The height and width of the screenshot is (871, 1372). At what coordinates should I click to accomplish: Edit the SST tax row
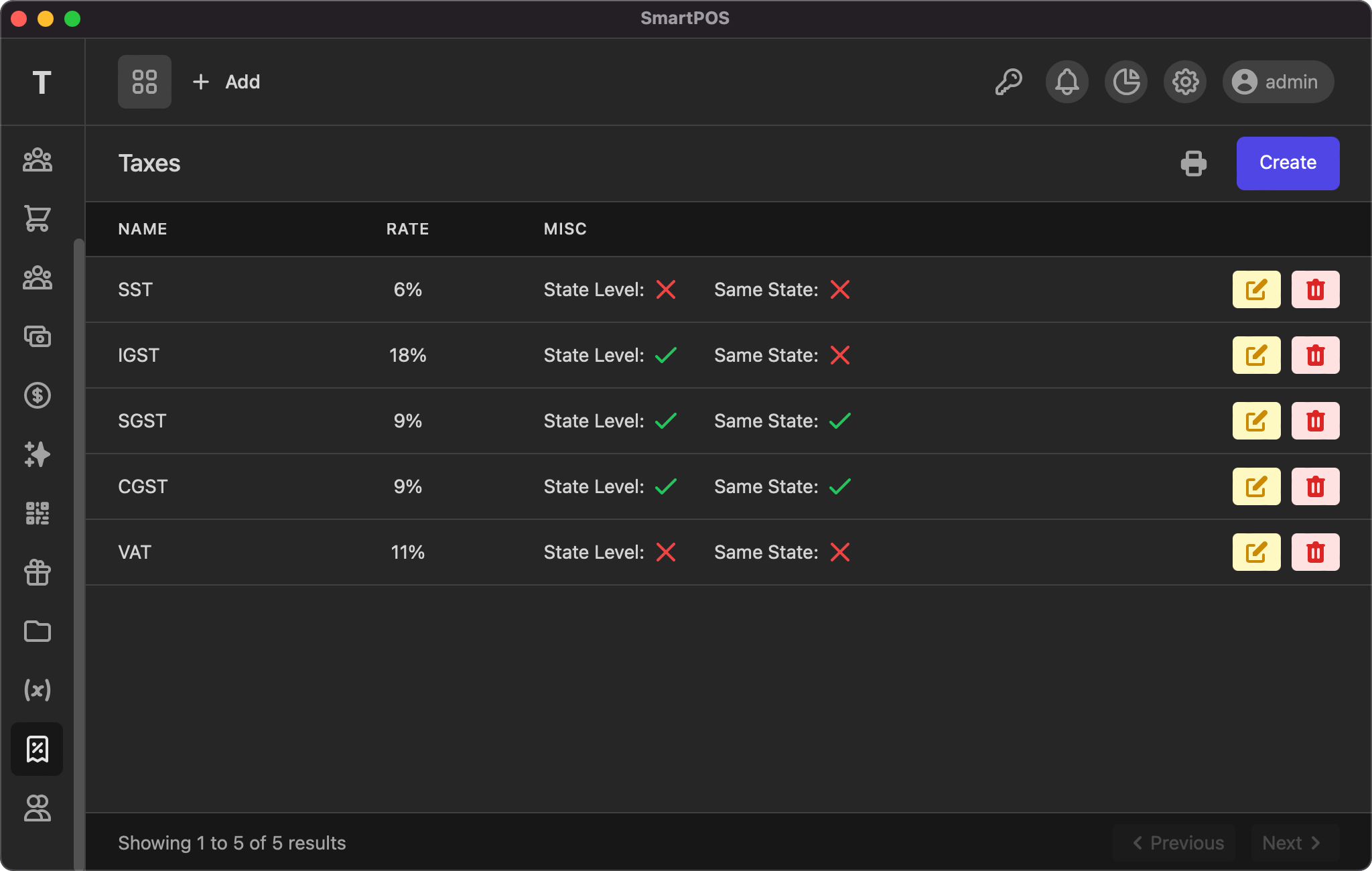pyautogui.click(x=1256, y=289)
